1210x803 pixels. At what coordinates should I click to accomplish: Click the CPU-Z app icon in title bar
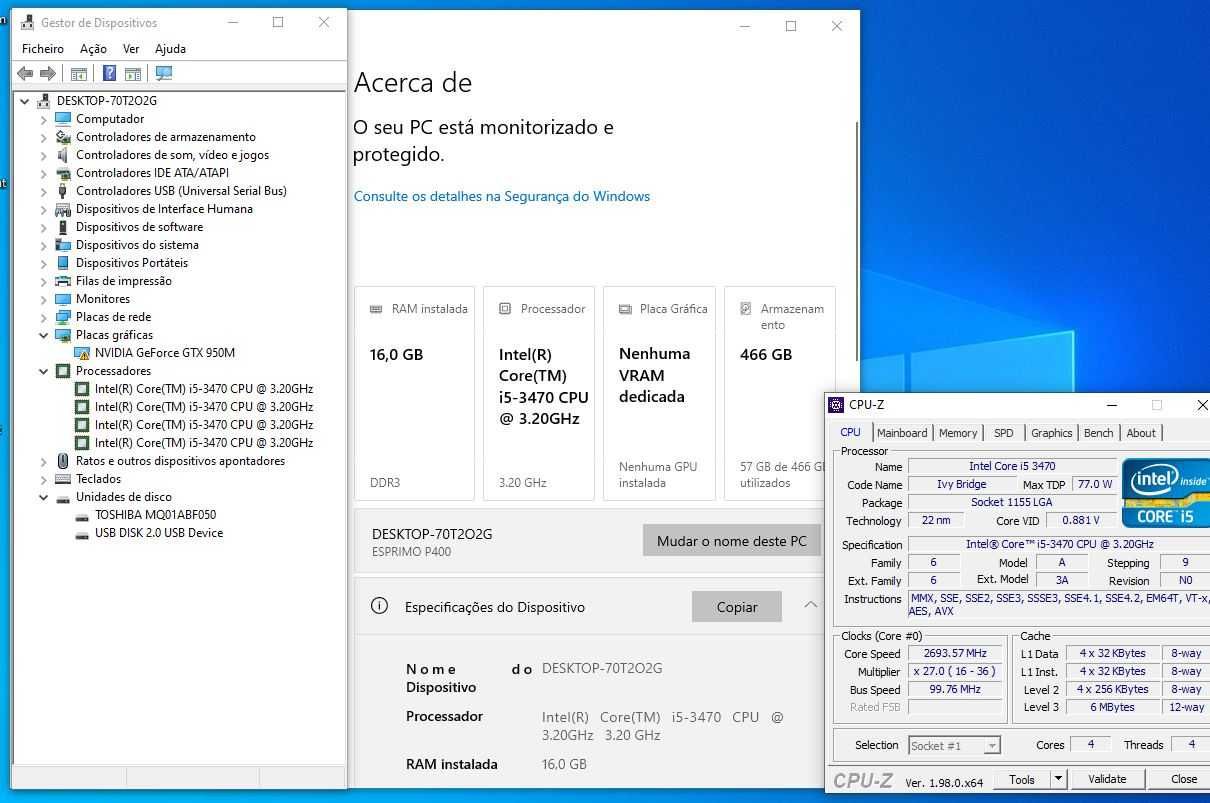pyautogui.click(x=836, y=405)
